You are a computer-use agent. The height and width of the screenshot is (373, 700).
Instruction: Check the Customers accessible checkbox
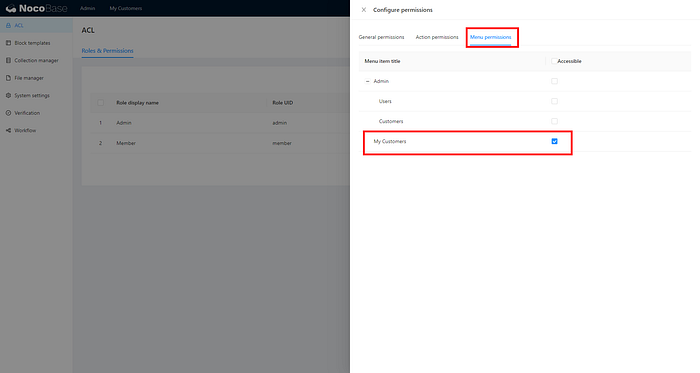pos(554,121)
